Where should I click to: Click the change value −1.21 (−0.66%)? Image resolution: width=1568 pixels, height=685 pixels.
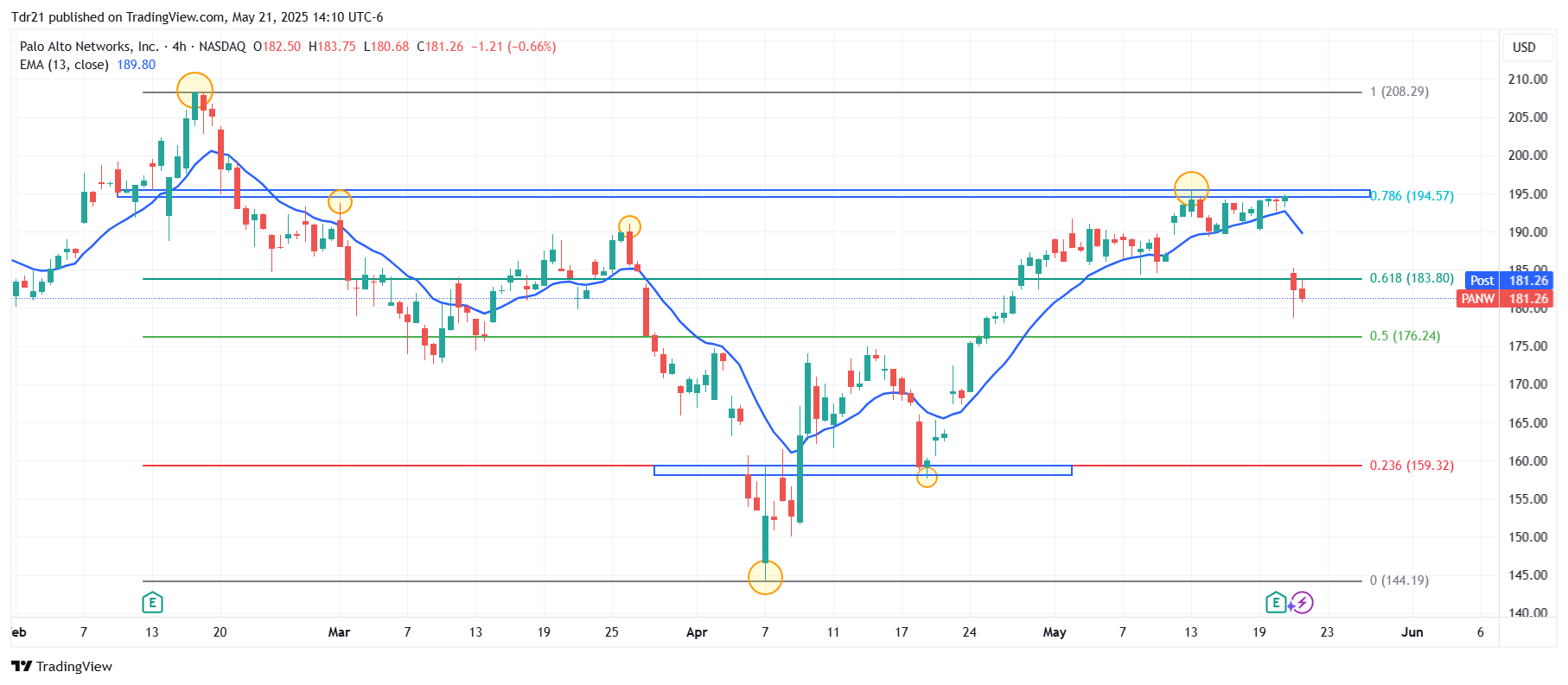coord(513,47)
